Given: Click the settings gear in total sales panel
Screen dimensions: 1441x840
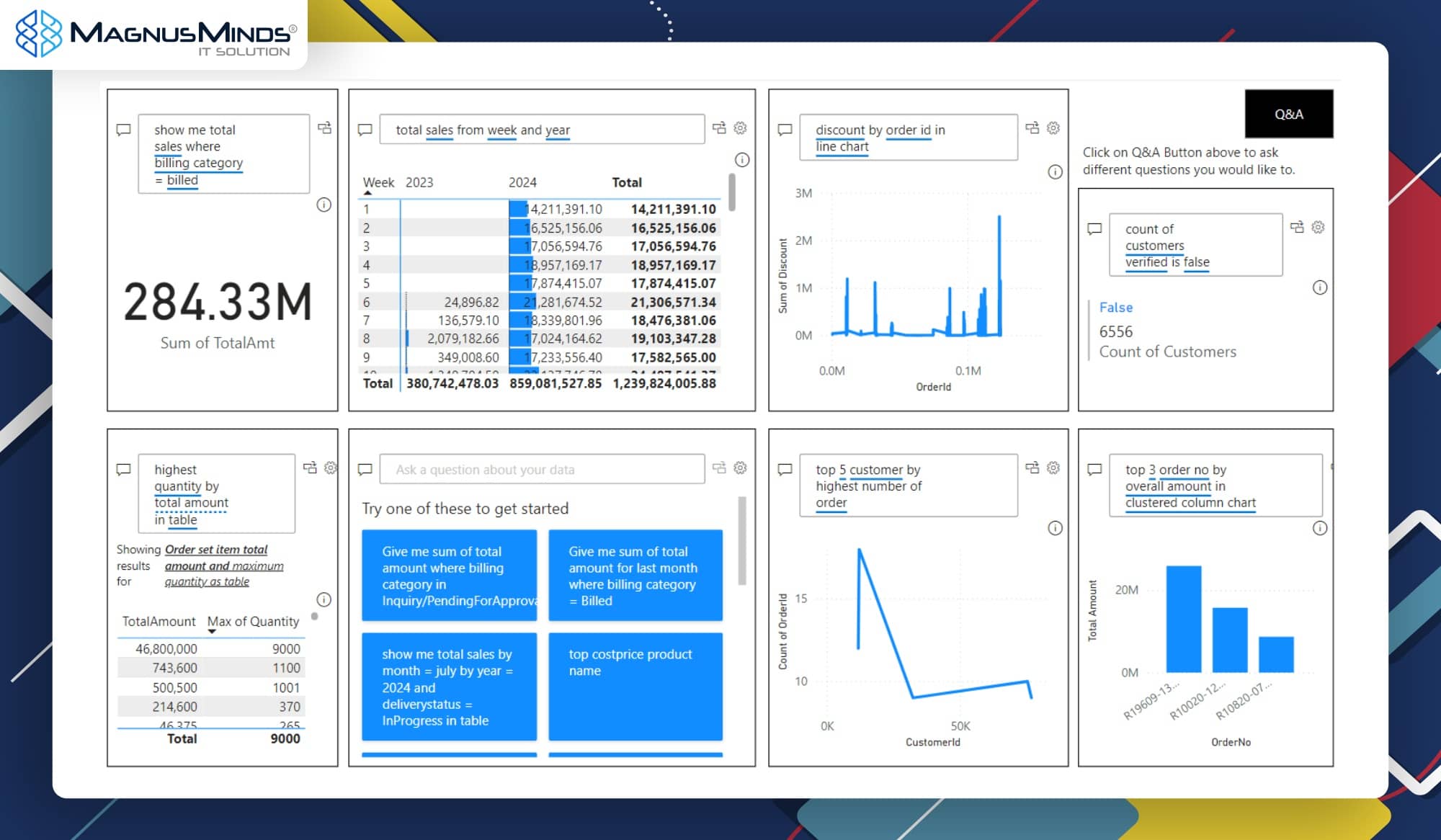Looking at the screenshot, I should click(x=740, y=128).
